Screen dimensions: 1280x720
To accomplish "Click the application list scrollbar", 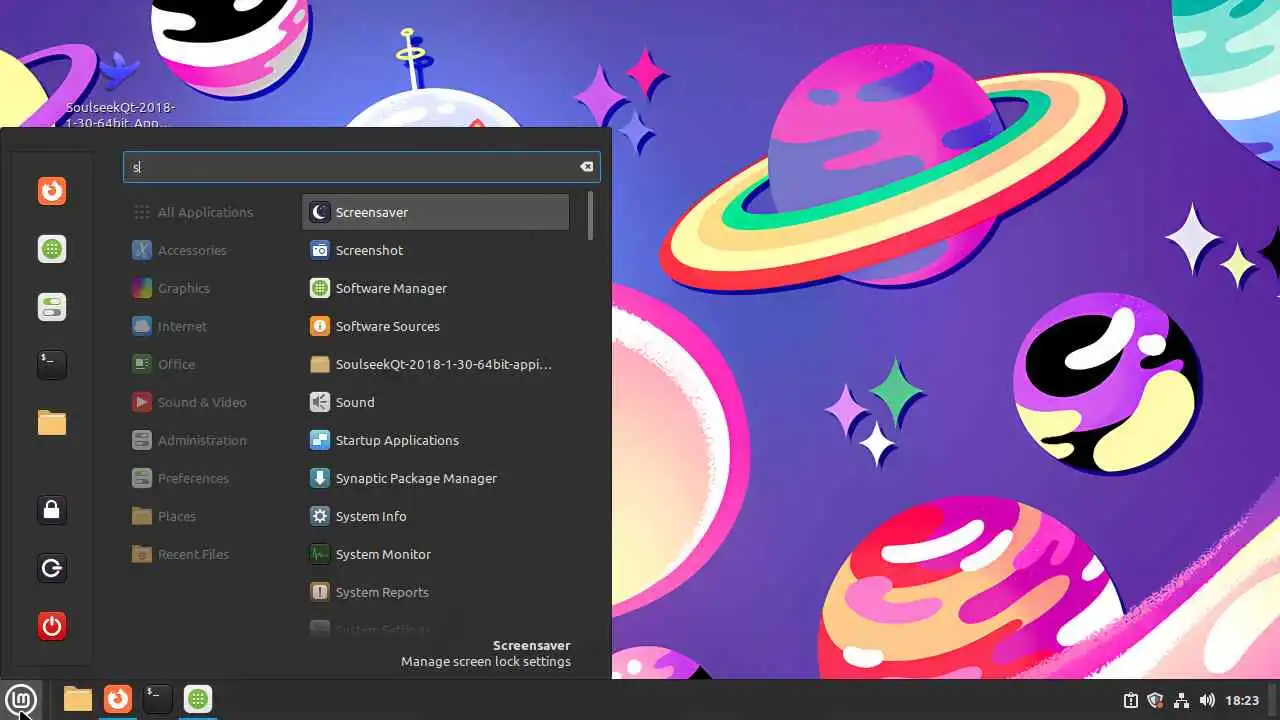I will (590, 216).
